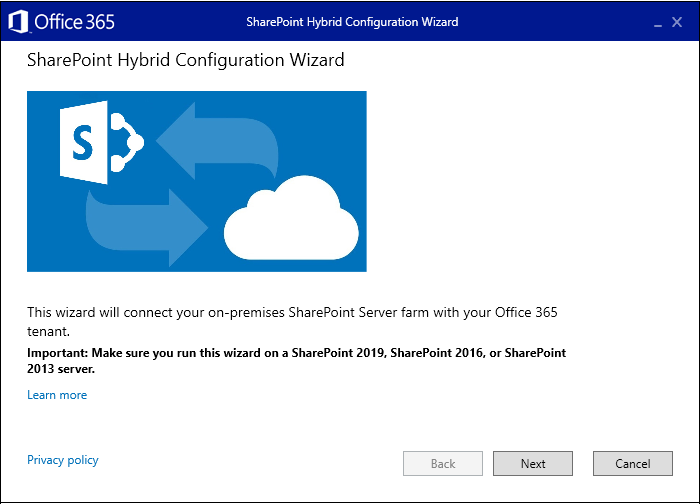This screenshot has height=504, width=700.
Task: Click the right-pointing arrow in the banner
Action: [x=146, y=228]
